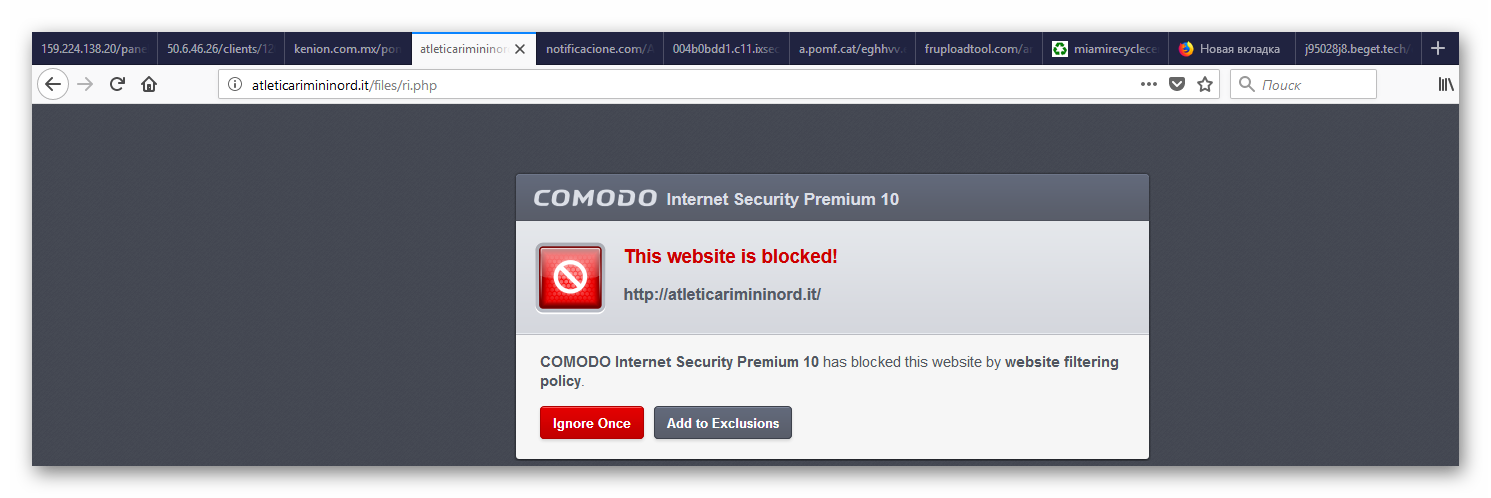Go to the Home page icon
1491x498 pixels.
149,85
